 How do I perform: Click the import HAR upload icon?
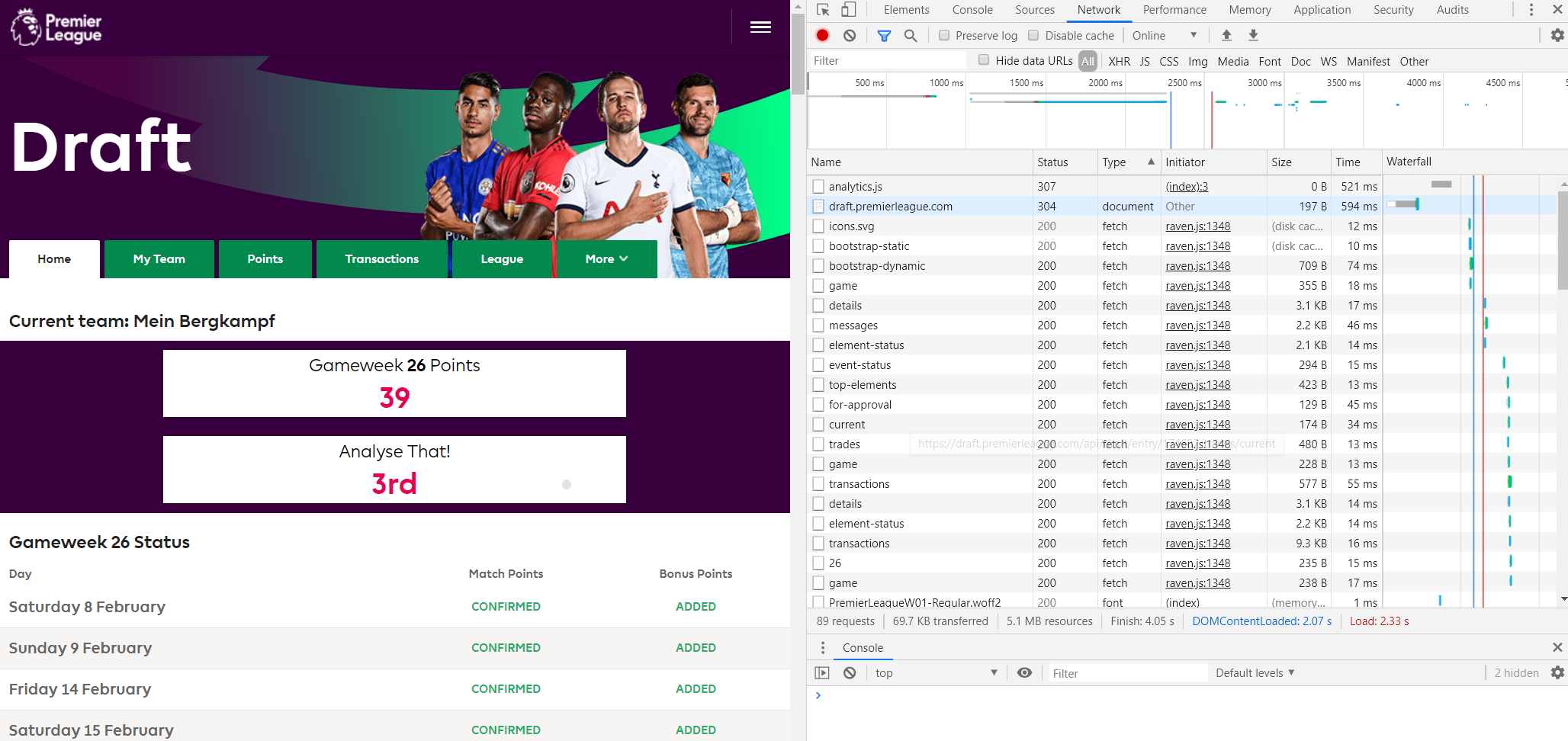coord(1226,35)
